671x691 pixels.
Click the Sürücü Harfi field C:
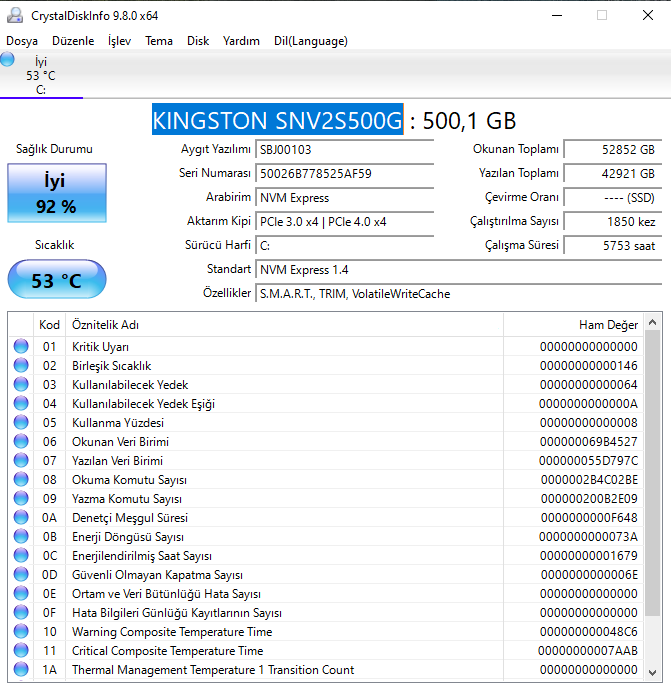coord(345,245)
